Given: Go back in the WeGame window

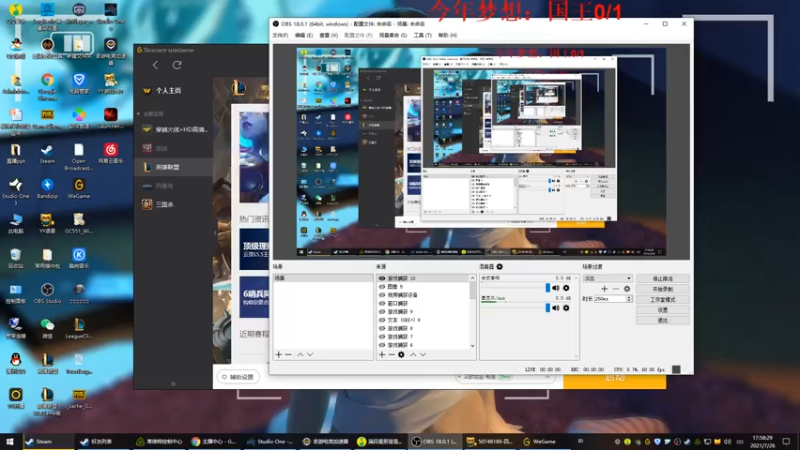Looking at the screenshot, I should click(156, 65).
